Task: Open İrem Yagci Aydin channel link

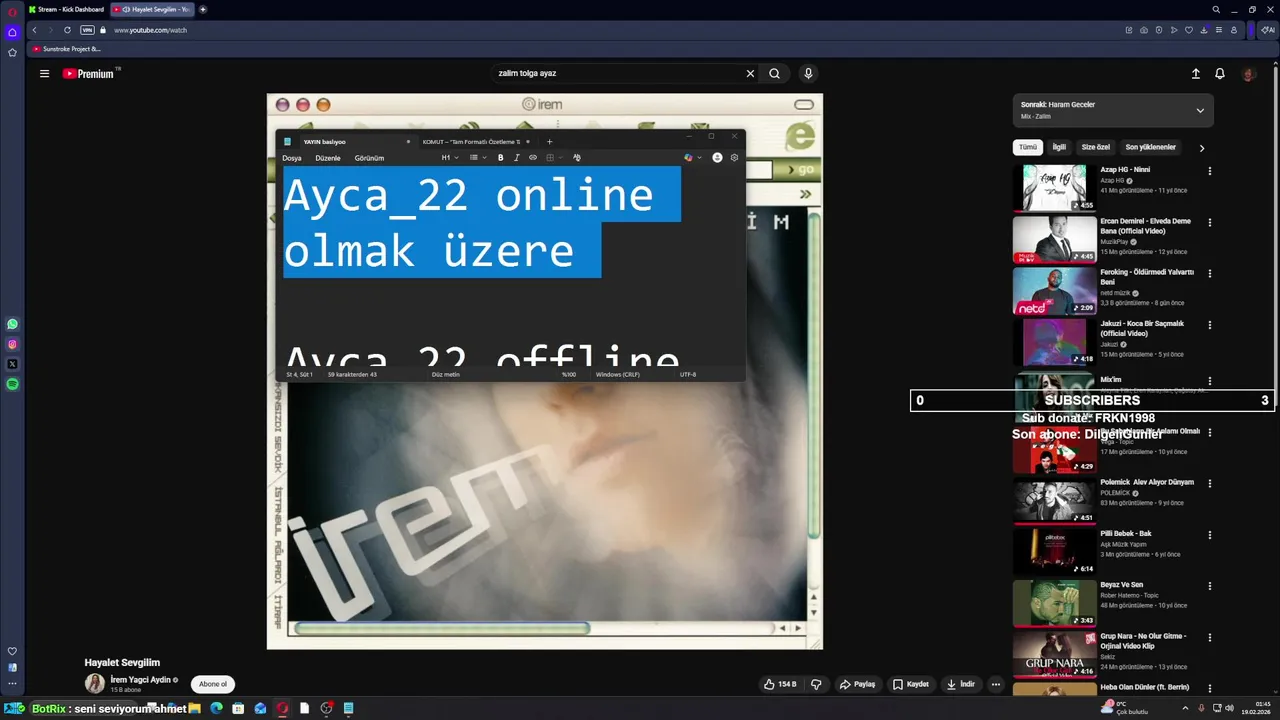Action: pos(140,679)
